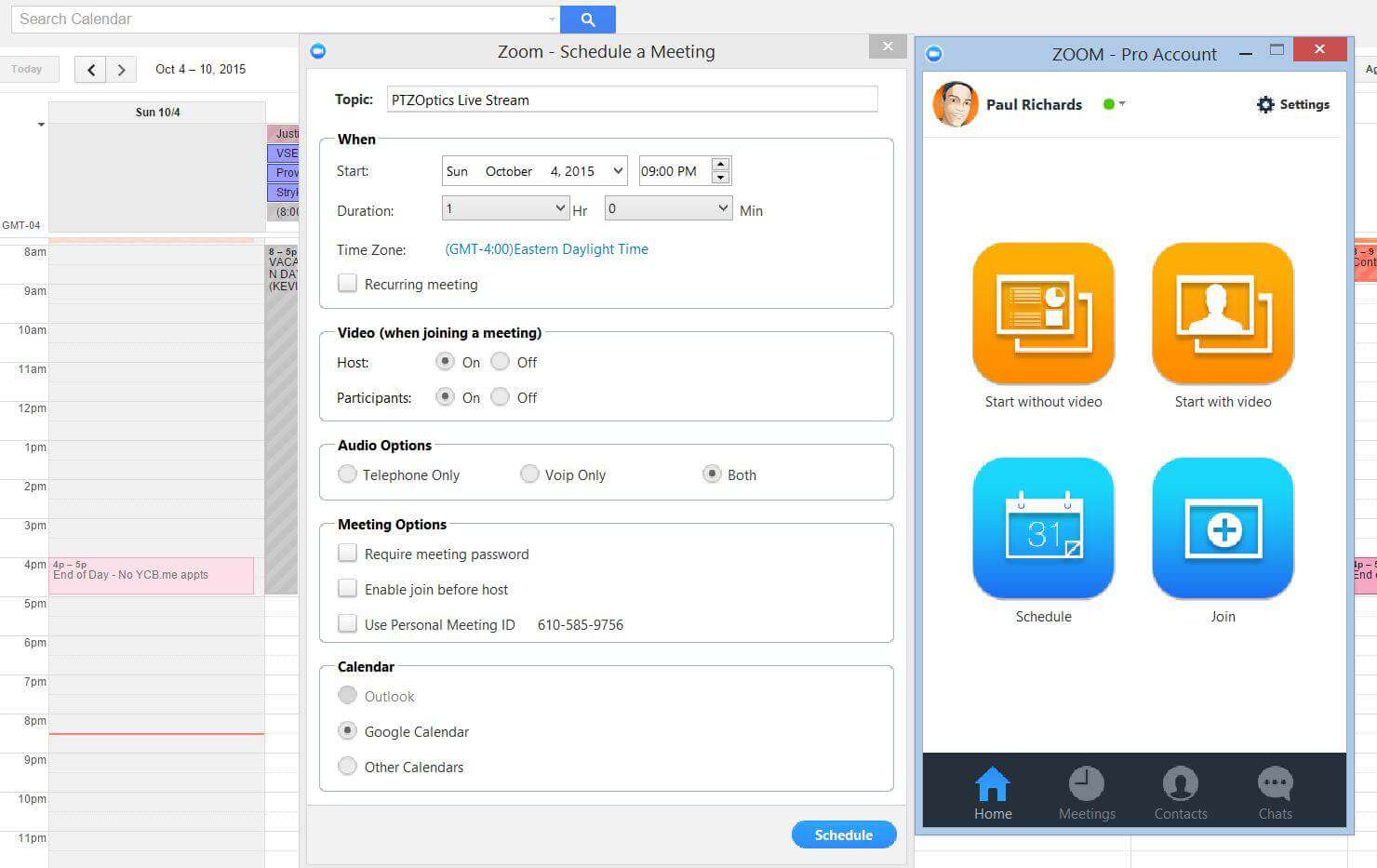
Task: Minimize the ZOOM Pro Account window
Action: [1245, 54]
